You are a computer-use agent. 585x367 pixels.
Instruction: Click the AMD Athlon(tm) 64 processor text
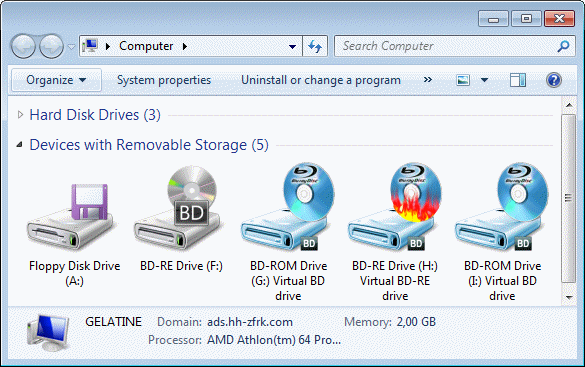pyautogui.click(x=274, y=340)
